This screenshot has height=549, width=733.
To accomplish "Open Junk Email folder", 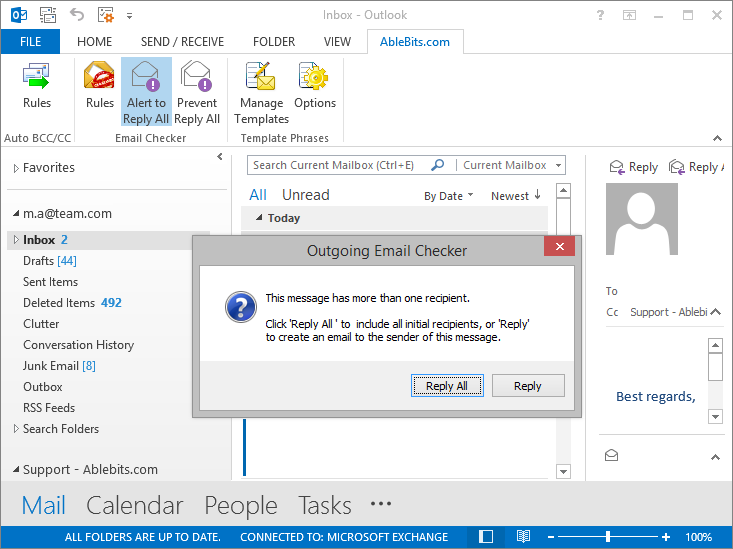I will click(59, 366).
